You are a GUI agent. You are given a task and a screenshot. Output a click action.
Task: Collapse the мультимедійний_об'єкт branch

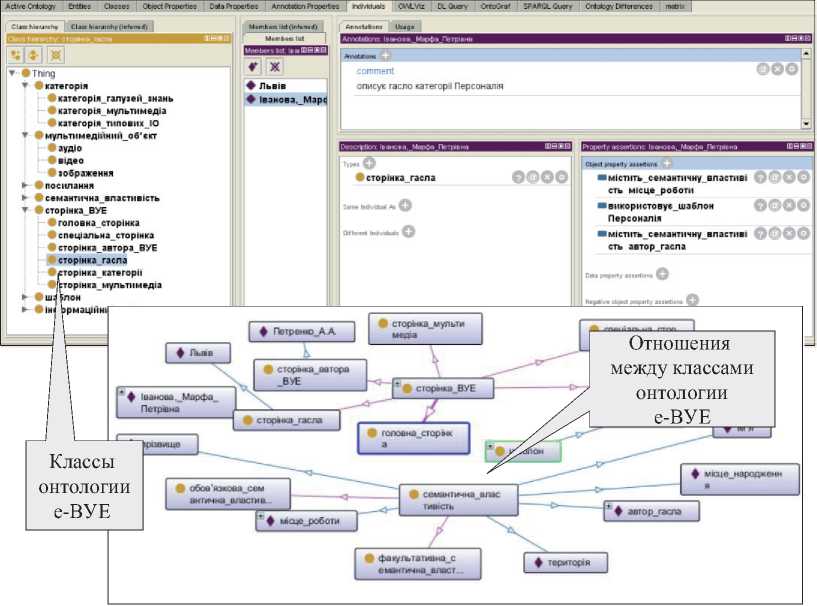click(x=24, y=135)
